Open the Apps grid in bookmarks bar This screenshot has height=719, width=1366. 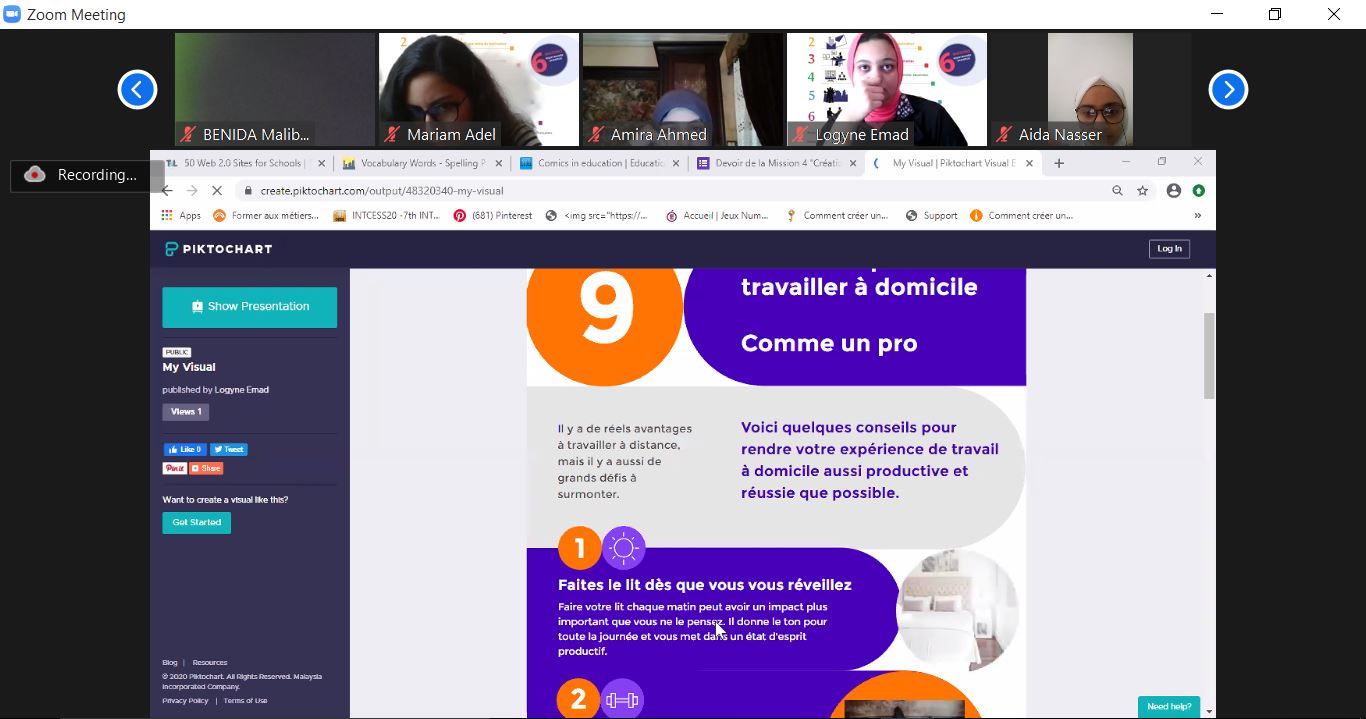181,215
